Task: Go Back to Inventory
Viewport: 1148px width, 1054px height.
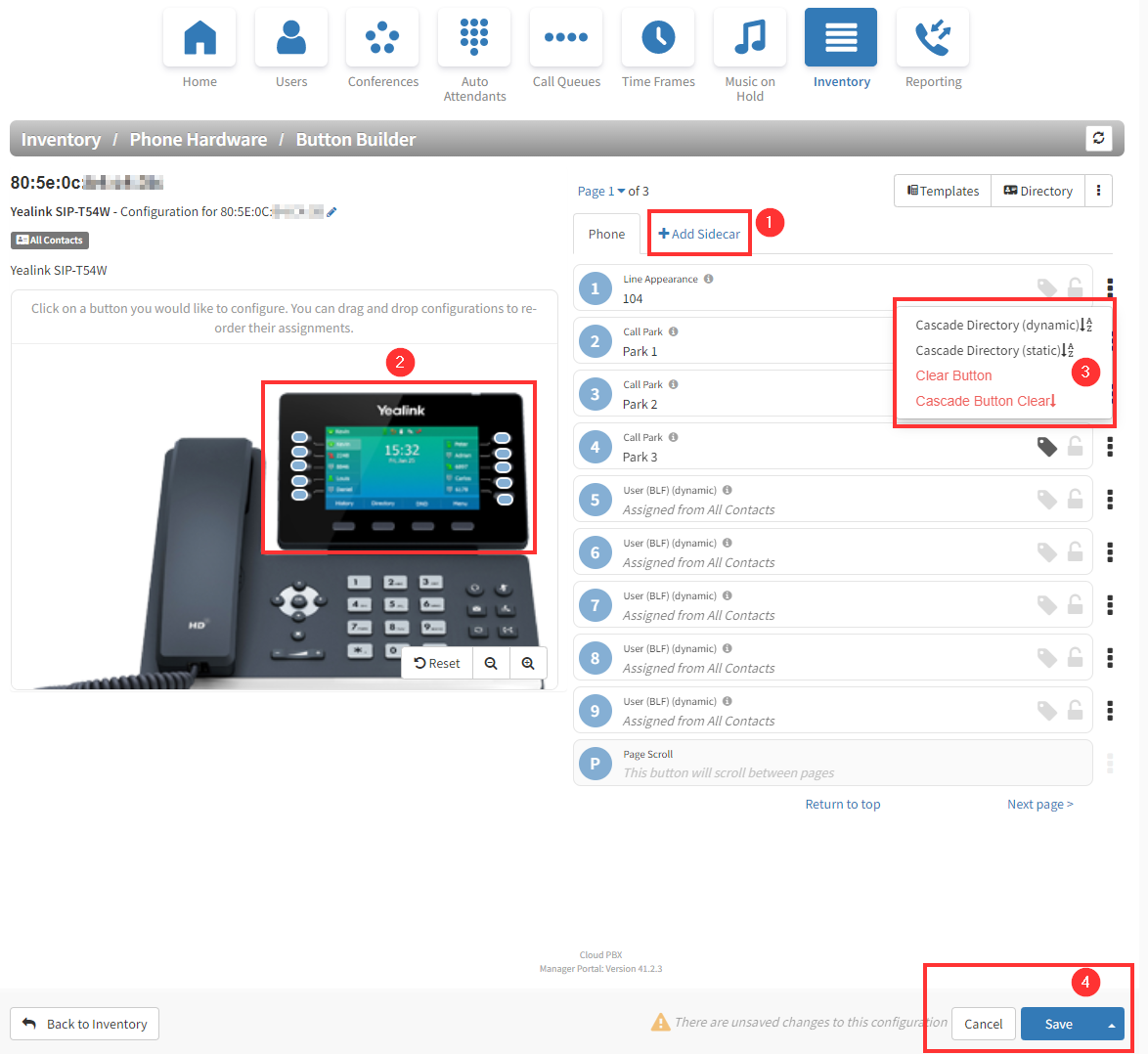Action: coord(84,1024)
